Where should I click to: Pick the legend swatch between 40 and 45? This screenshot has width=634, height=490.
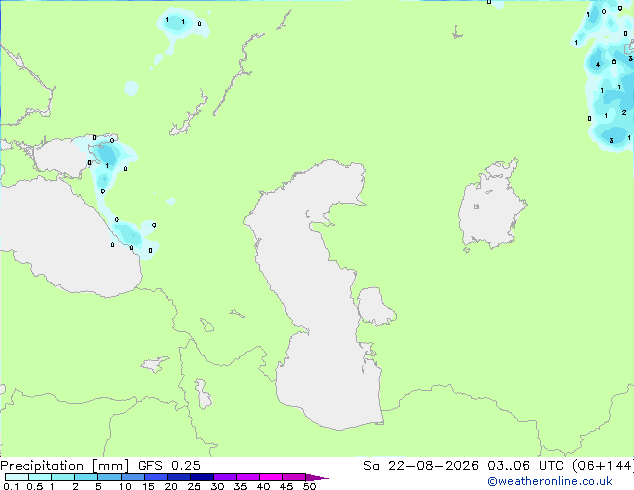click(271, 477)
